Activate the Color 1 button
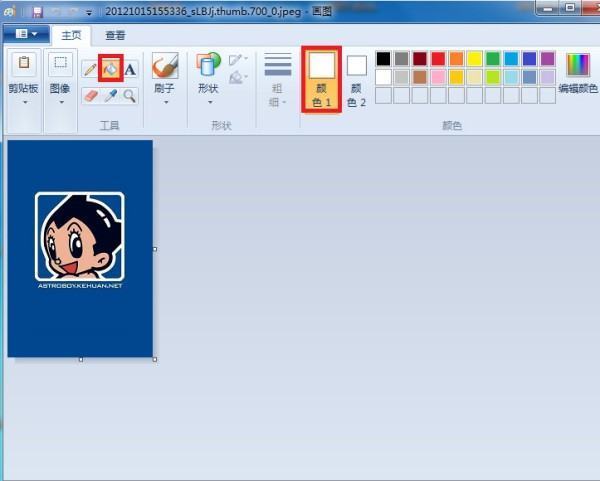 (x=321, y=80)
